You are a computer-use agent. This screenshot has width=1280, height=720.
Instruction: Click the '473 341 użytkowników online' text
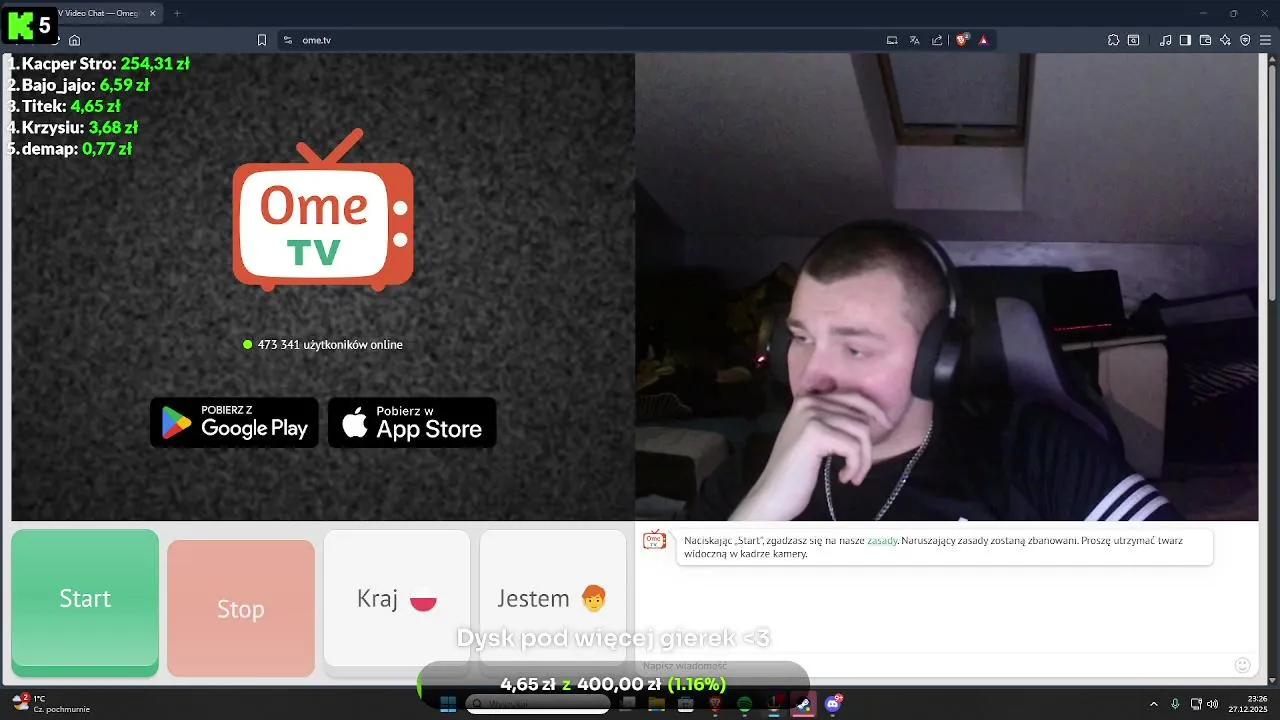pos(330,344)
